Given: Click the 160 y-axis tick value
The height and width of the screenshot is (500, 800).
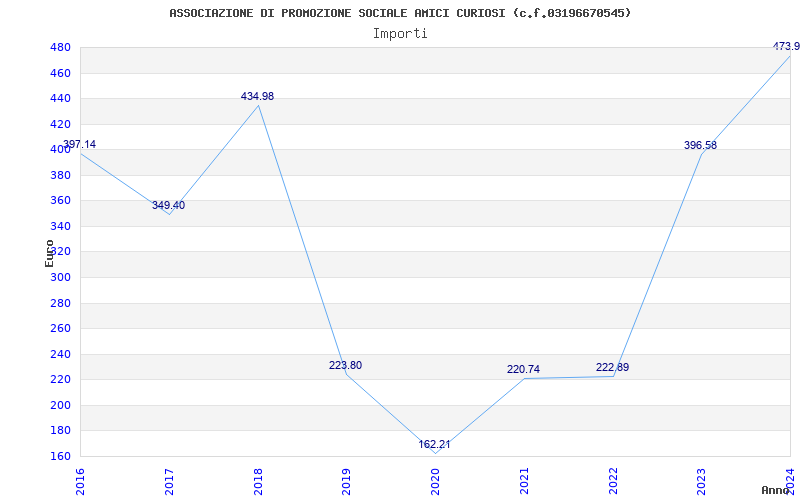Looking at the screenshot, I should click(x=60, y=456).
